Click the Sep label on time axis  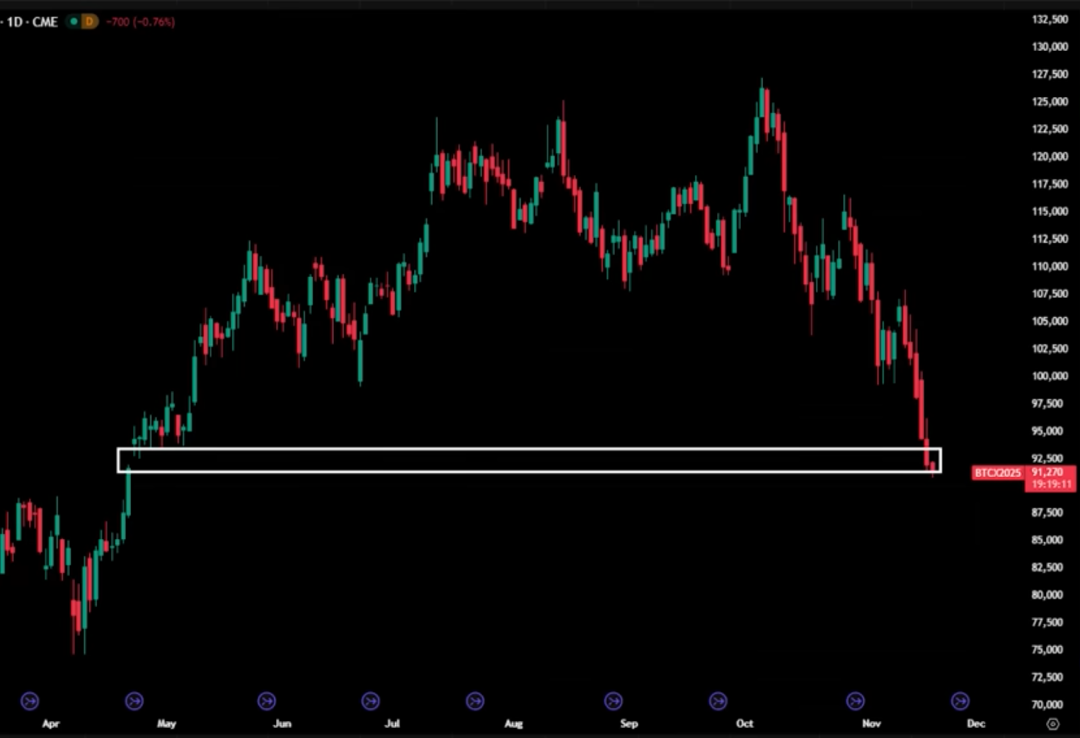[629, 724]
